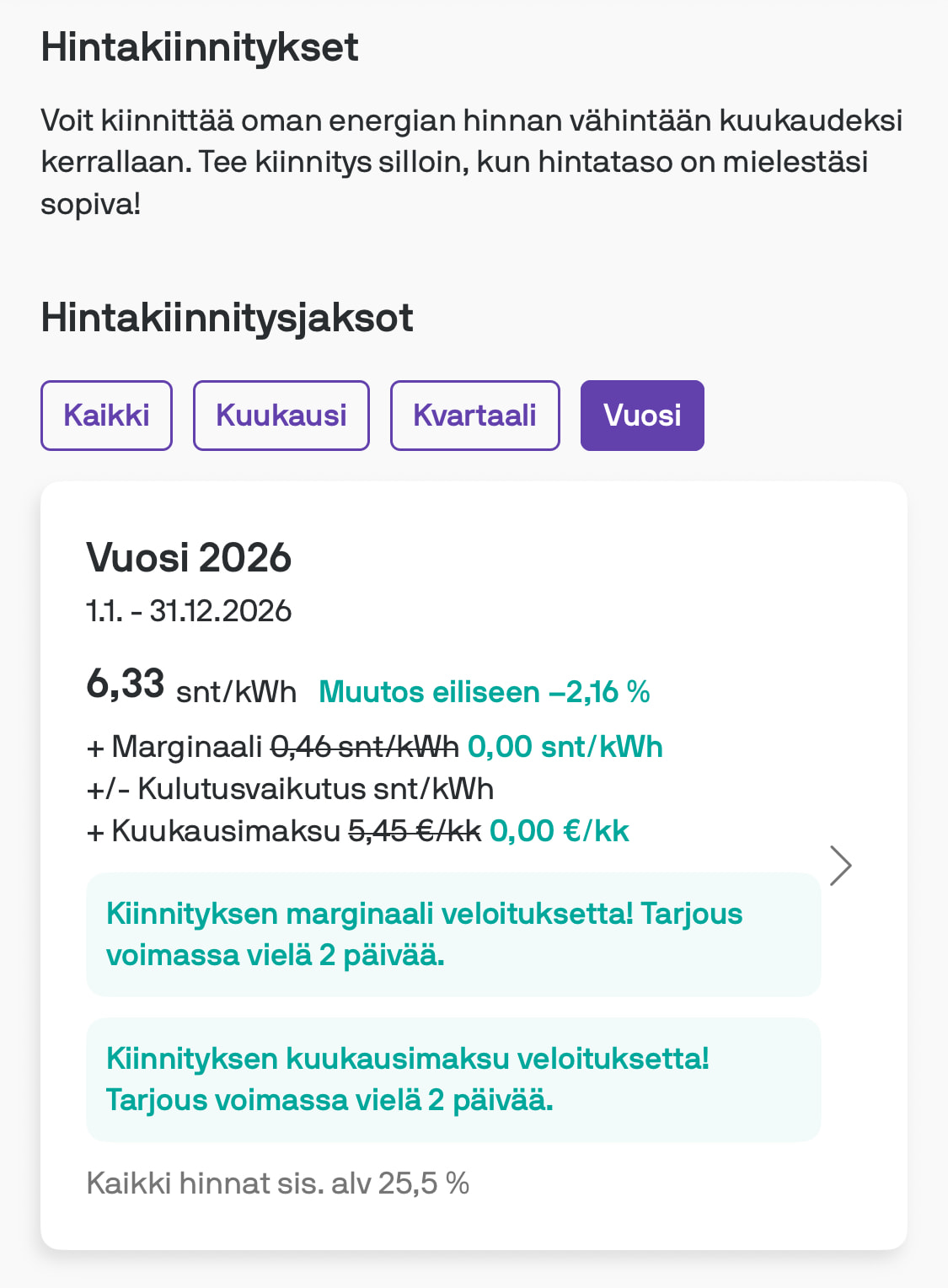Click the 6,33 snt/kWh price
Viewport: 948px width, 1288px height.
(191, 684)
